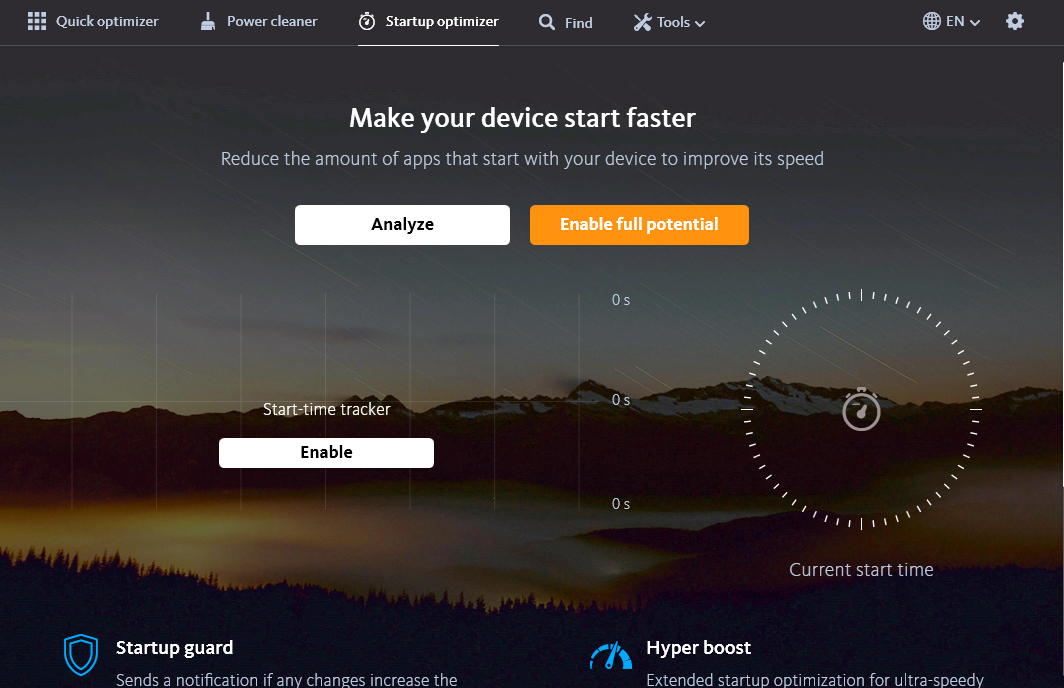Click the Hyper boost speedometer icon
Image resolution: width=1064 pixels, height=688 pixels.
point(611,656)
